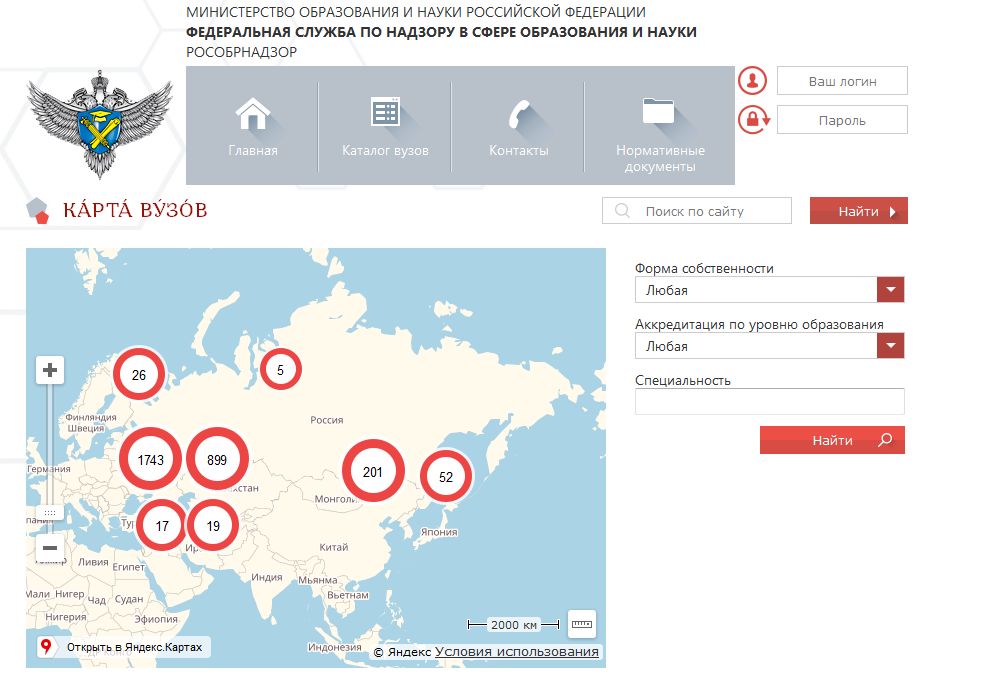Zoom in with the map plus button
The width and height of the screenshot is (991, 678).
pyautogui.click(x=50, y=370)
